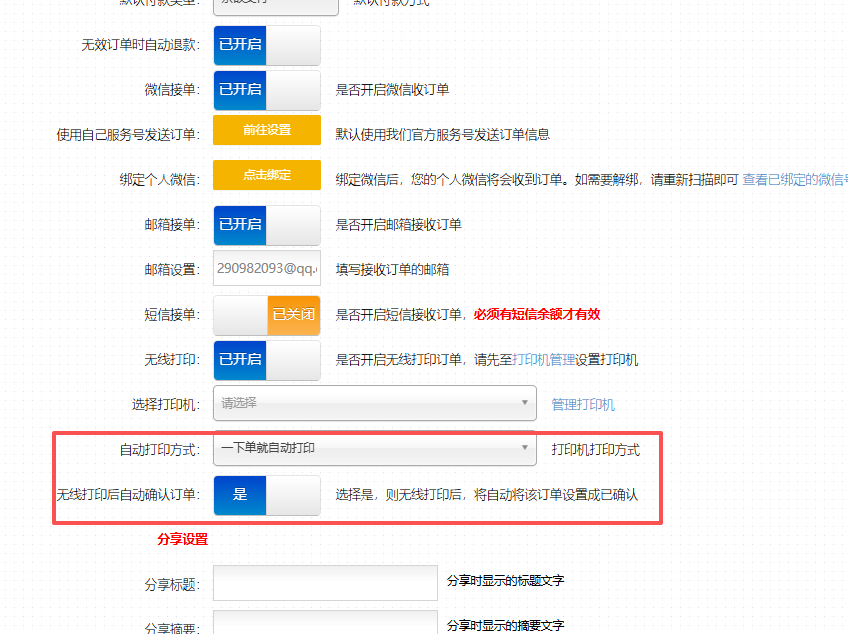Click the yellow 点击绑定 button
Screen dimensions: 848x634
(267, 175)
